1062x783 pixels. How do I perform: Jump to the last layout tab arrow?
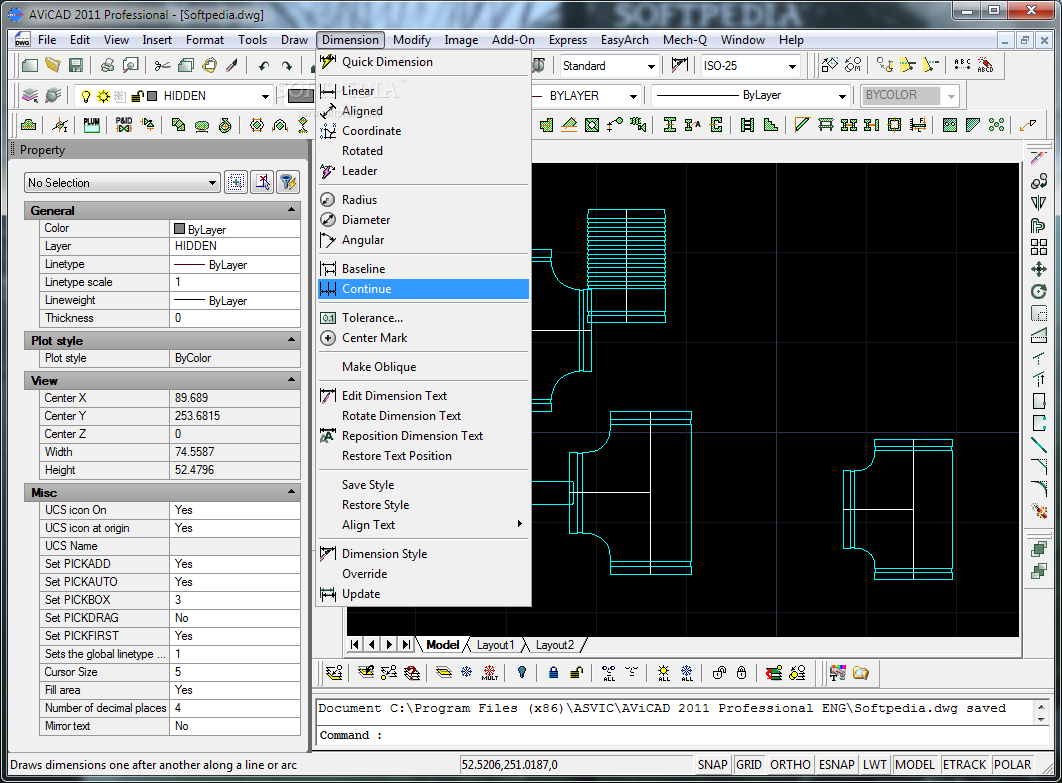point(406,644)
